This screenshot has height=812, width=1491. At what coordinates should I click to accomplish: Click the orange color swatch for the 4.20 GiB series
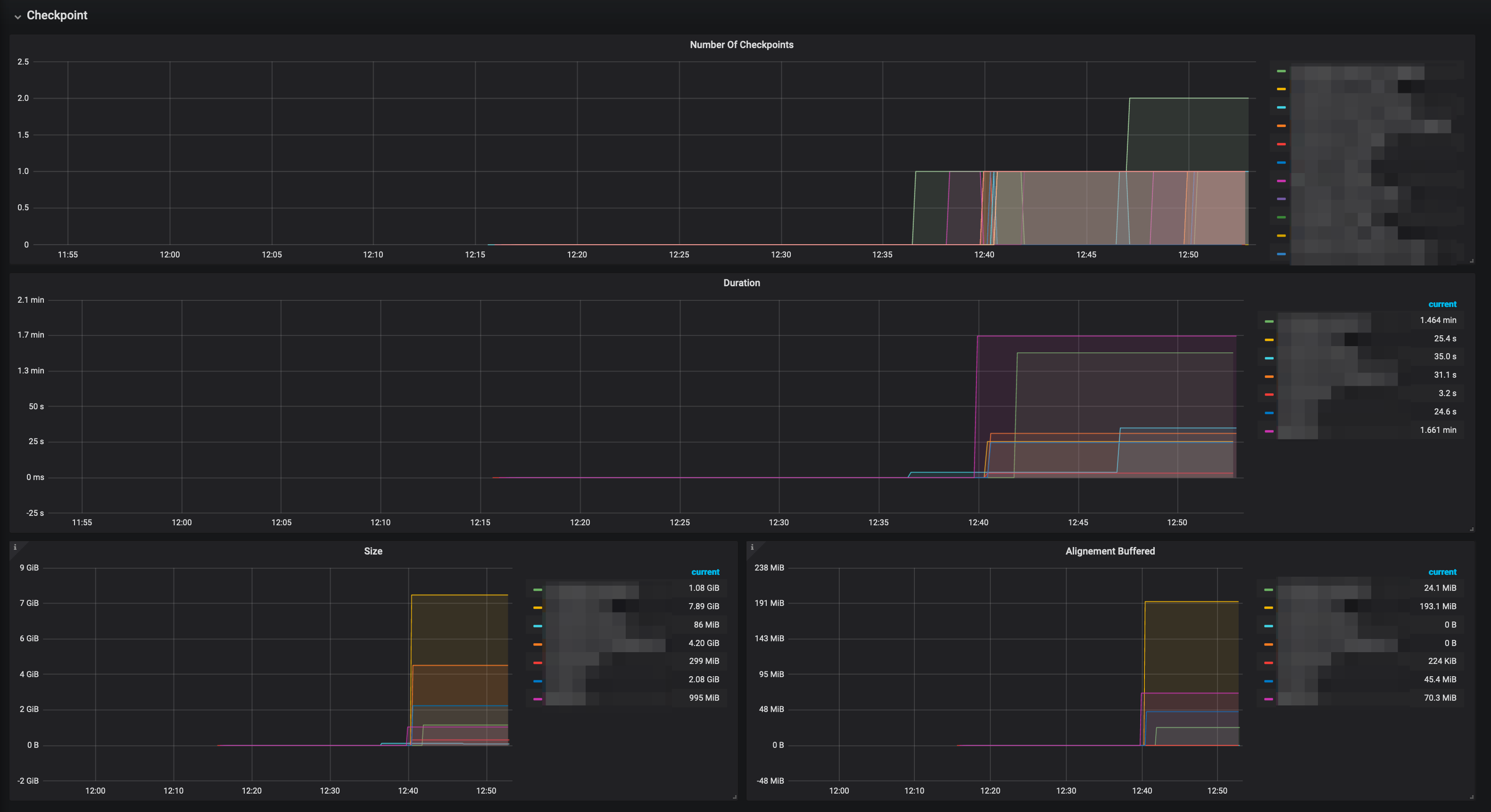[x=538, y=644]
